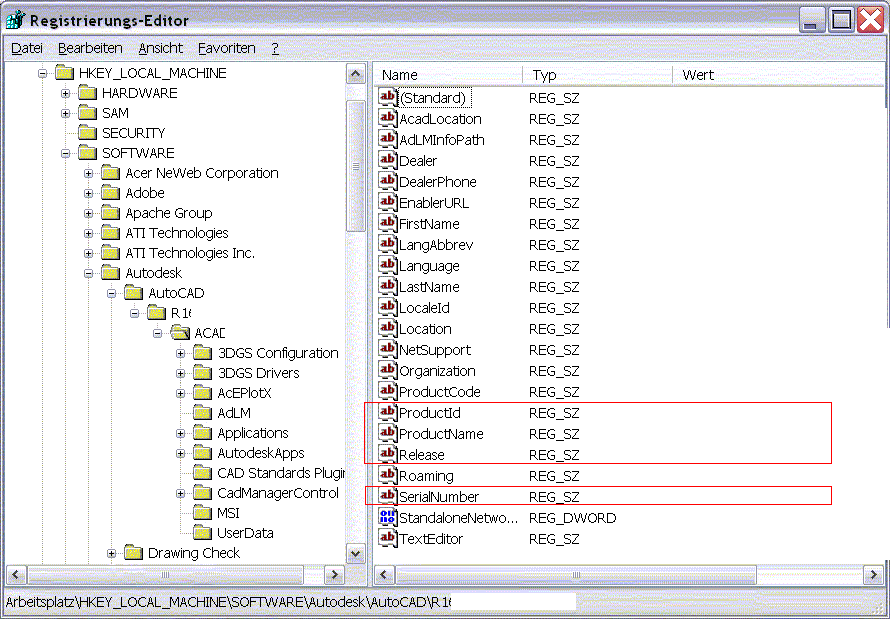Expand the HARDWARE key

pos(65,93)
